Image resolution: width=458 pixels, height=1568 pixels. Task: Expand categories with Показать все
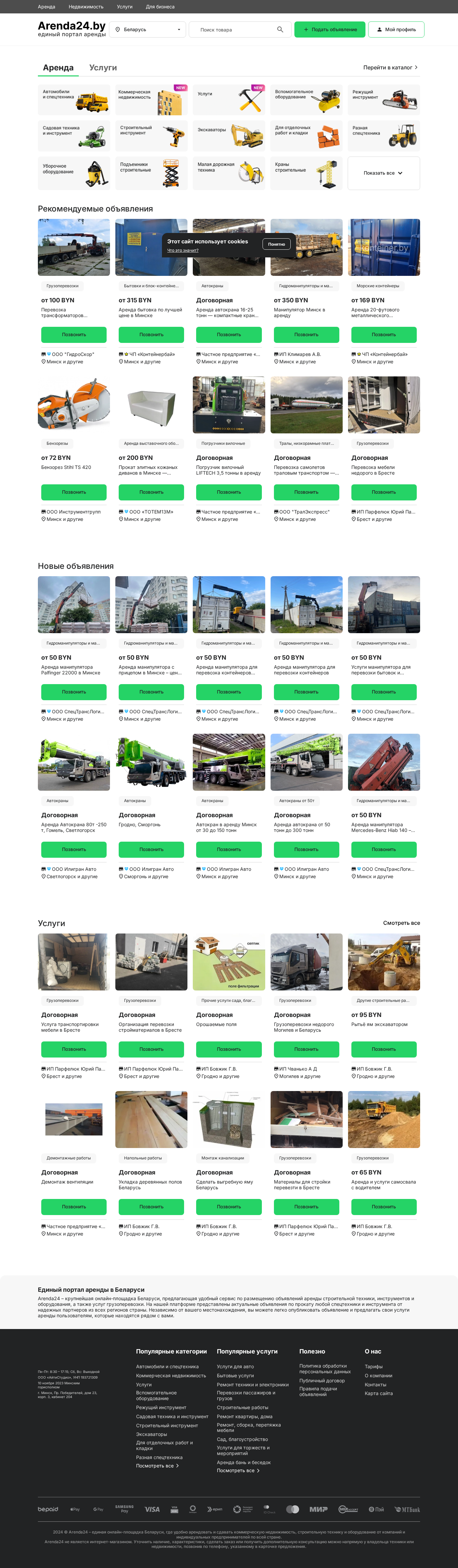[384, 174]
